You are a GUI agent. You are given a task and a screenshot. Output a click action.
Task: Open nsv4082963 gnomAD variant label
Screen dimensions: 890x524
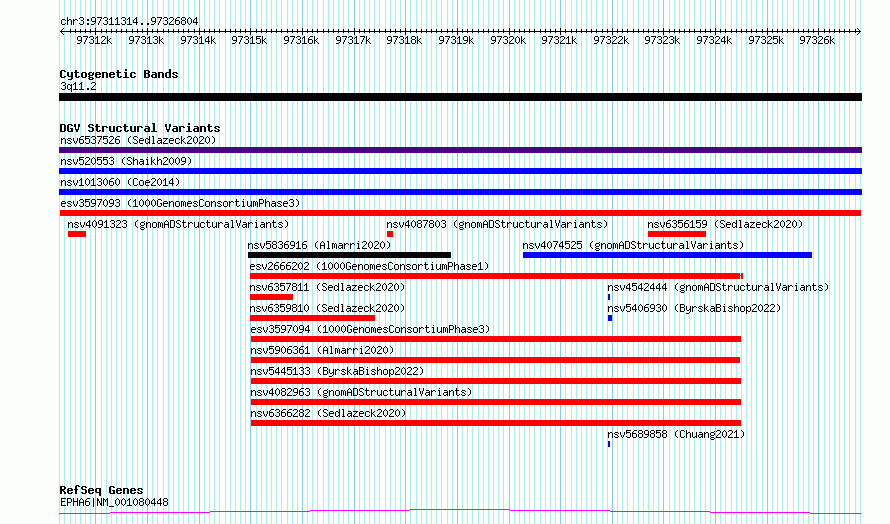coord(361,392)
